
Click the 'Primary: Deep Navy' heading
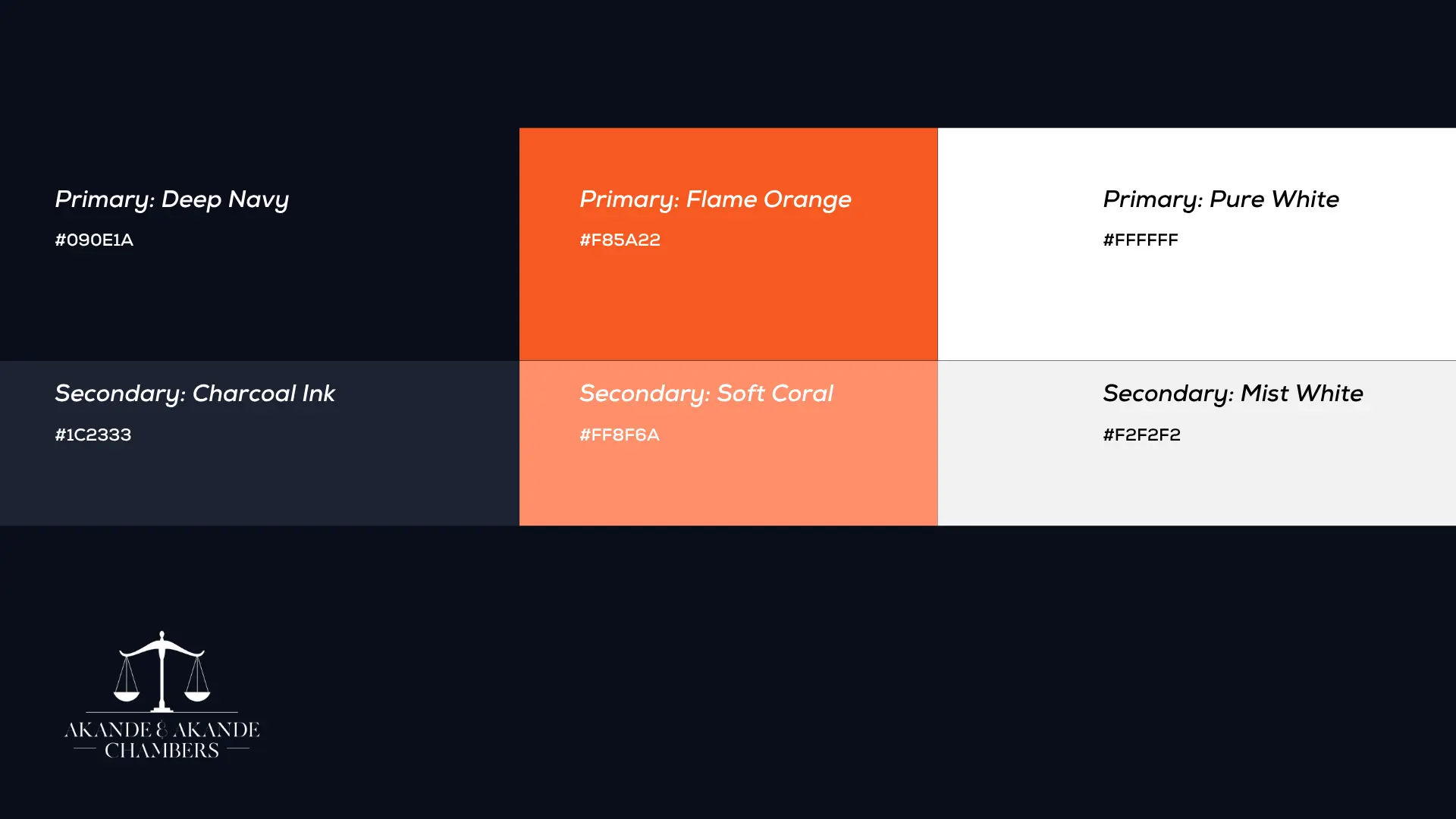pos(171,199)
